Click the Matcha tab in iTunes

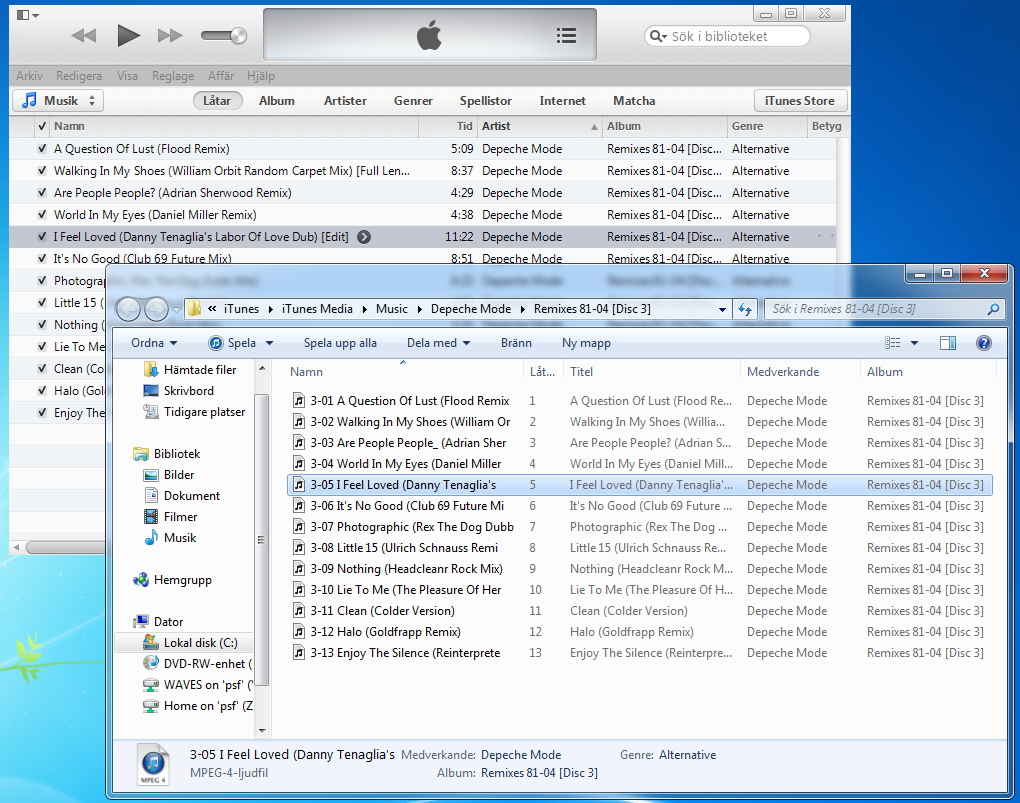pos(634,101)
